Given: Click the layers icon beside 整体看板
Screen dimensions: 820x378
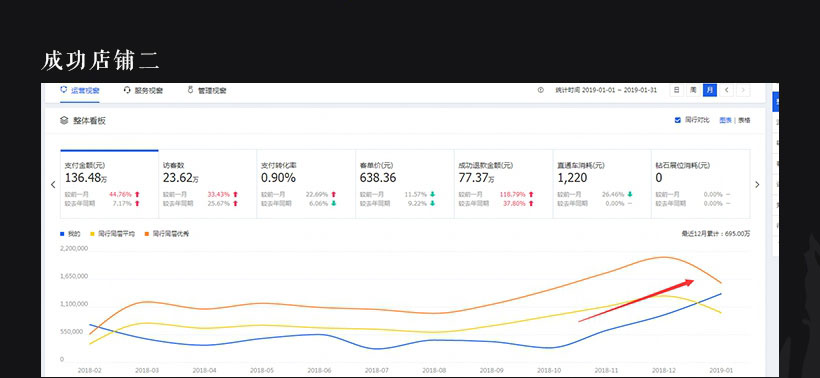Looking at the screenshot, I should pos(64,120).
